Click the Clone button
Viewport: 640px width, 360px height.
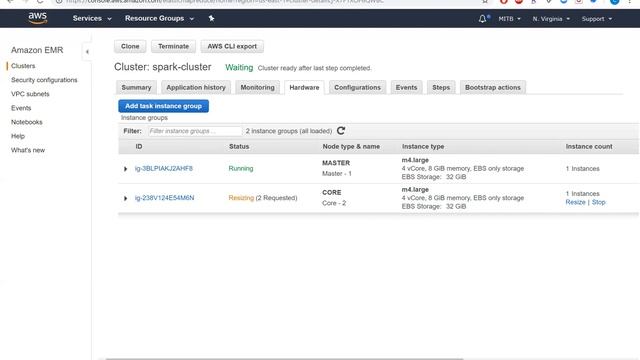tap(130, 47)
